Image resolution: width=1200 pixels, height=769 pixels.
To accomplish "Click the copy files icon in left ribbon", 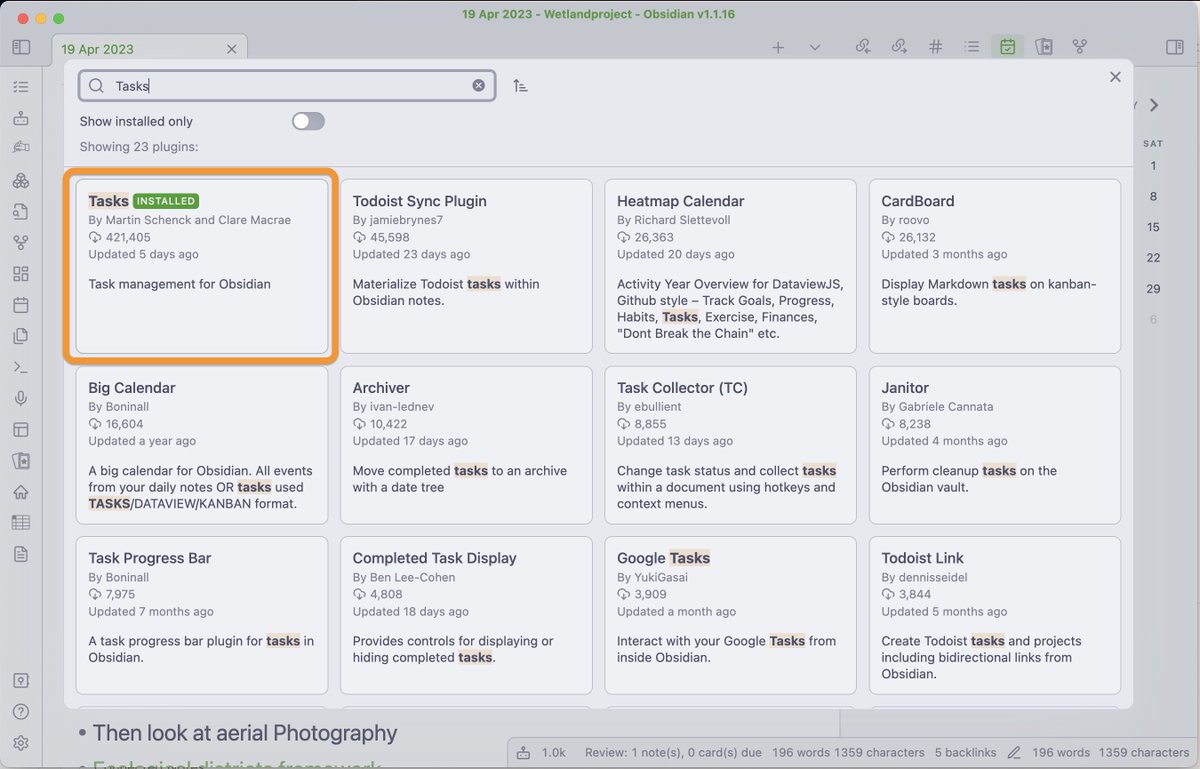I will point(21,336).
